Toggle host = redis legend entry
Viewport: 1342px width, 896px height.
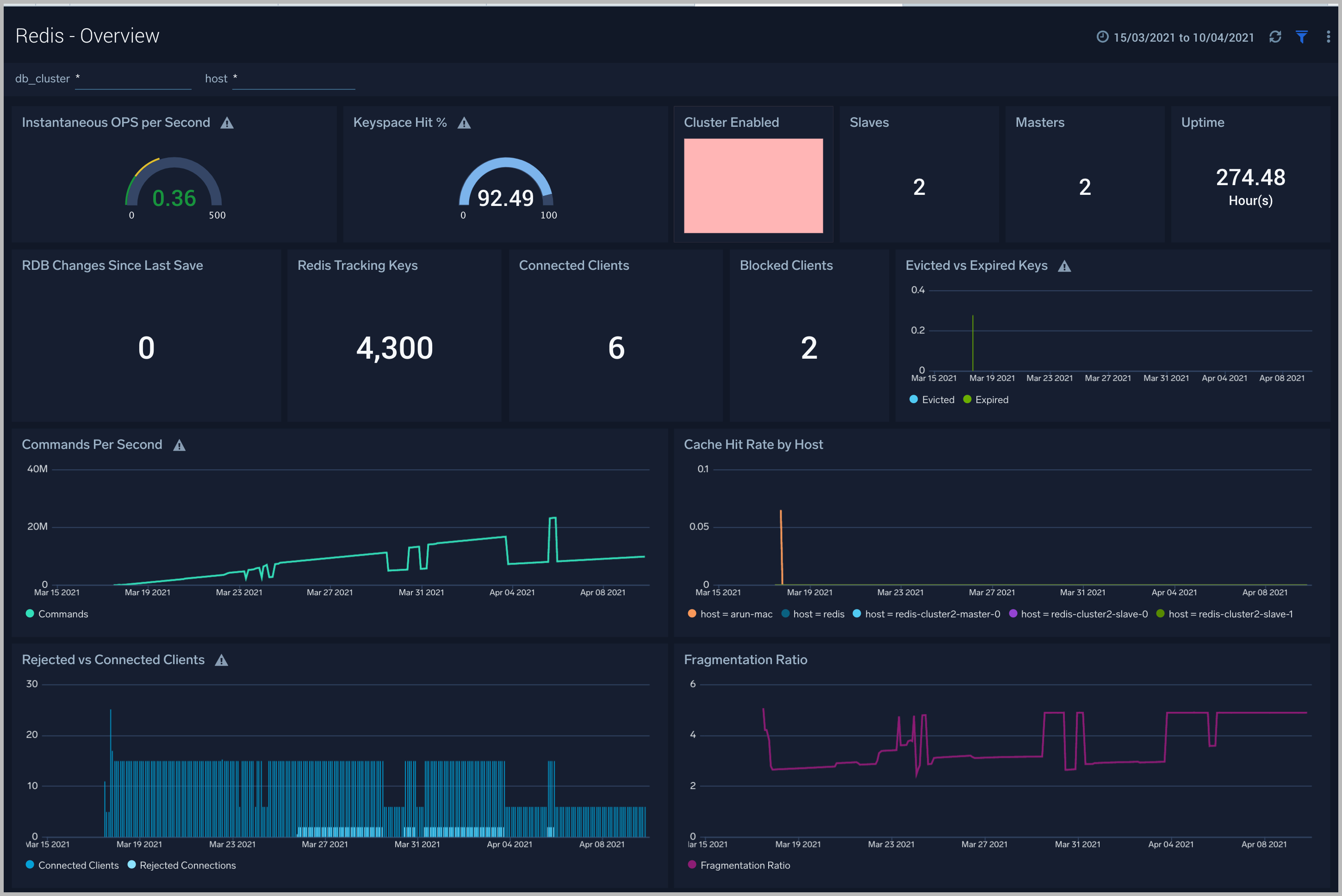pyautogui.click(x=813, y=614)
